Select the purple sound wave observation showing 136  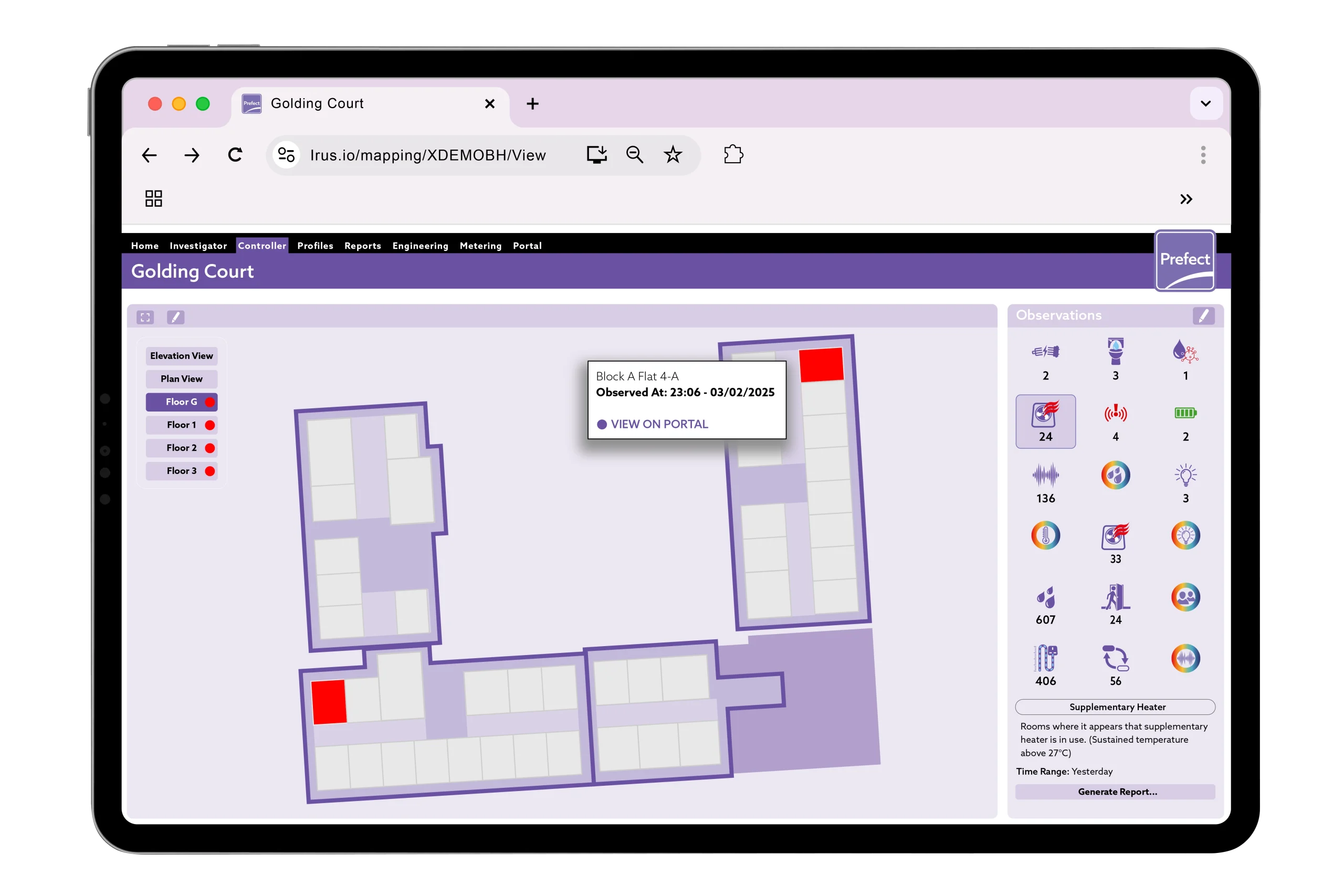[1045, 476]
